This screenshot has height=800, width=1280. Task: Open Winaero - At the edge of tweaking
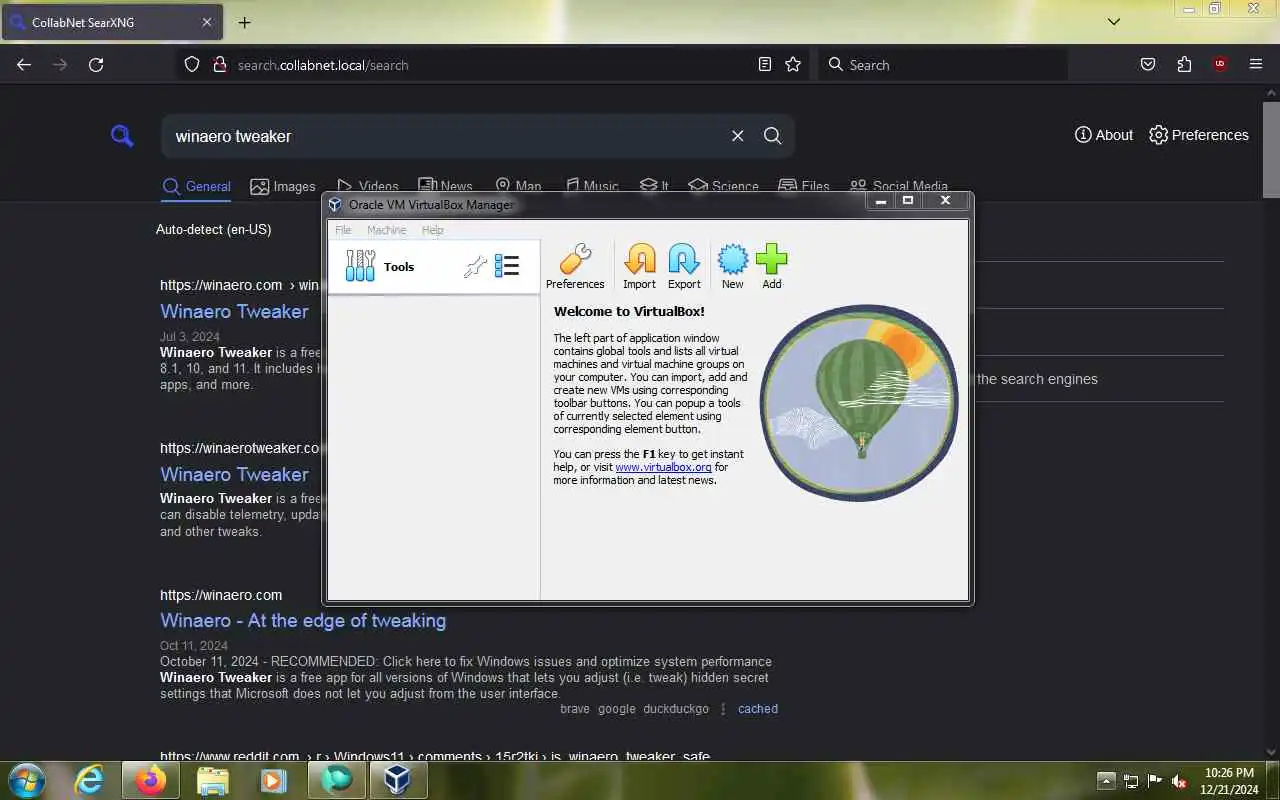click(303, 620)
